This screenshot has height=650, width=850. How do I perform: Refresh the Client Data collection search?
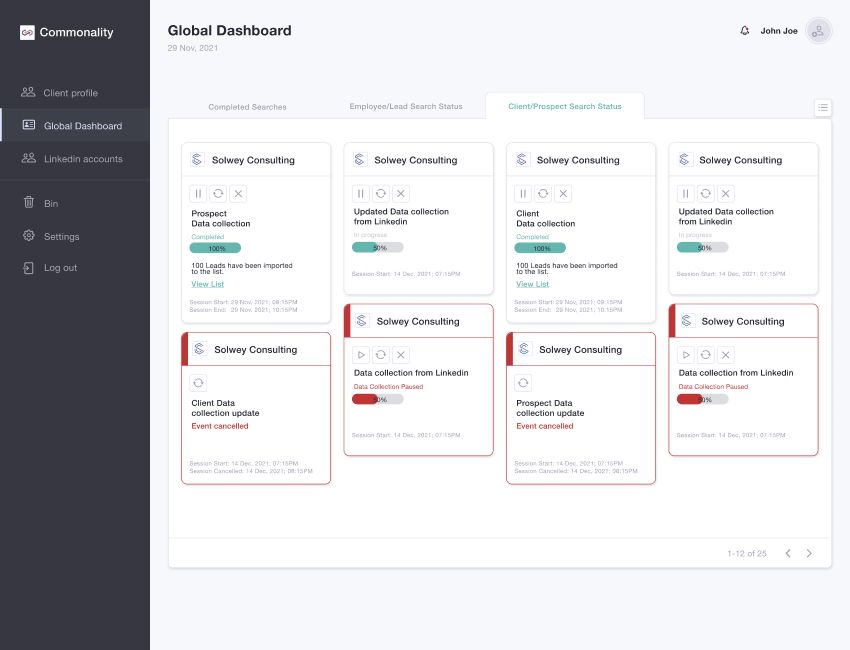point(543,194)
